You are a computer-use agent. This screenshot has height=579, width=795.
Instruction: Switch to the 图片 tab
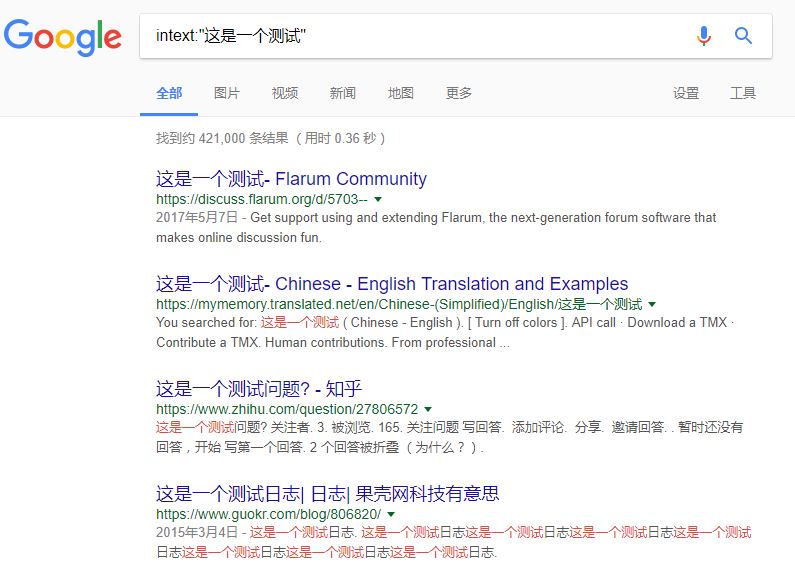(227, 93)
